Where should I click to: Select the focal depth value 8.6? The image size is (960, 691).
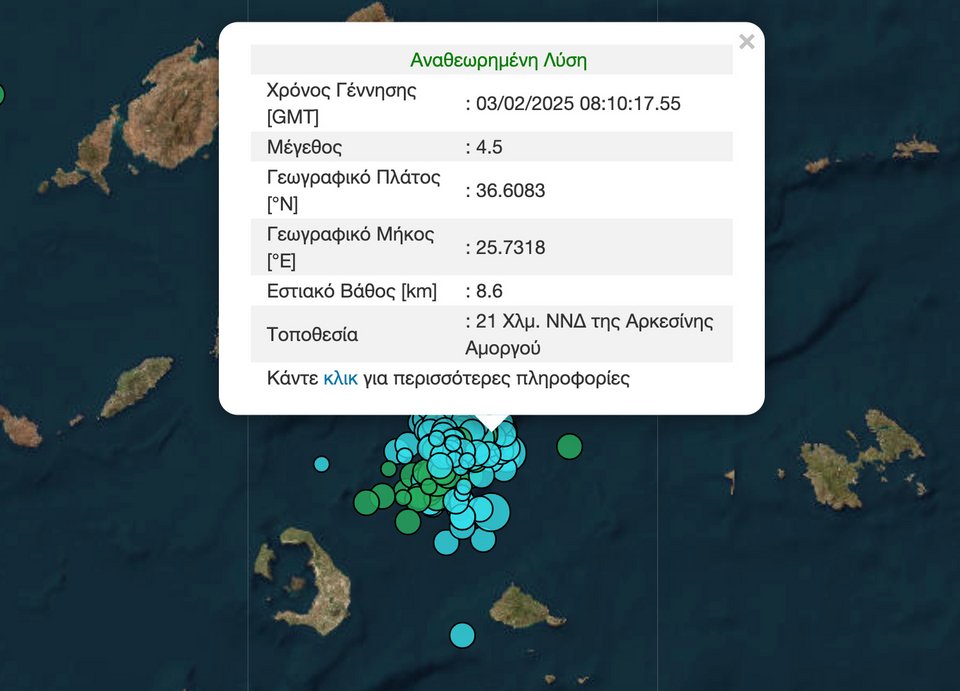pyautogui.click(x=489, y=291)
